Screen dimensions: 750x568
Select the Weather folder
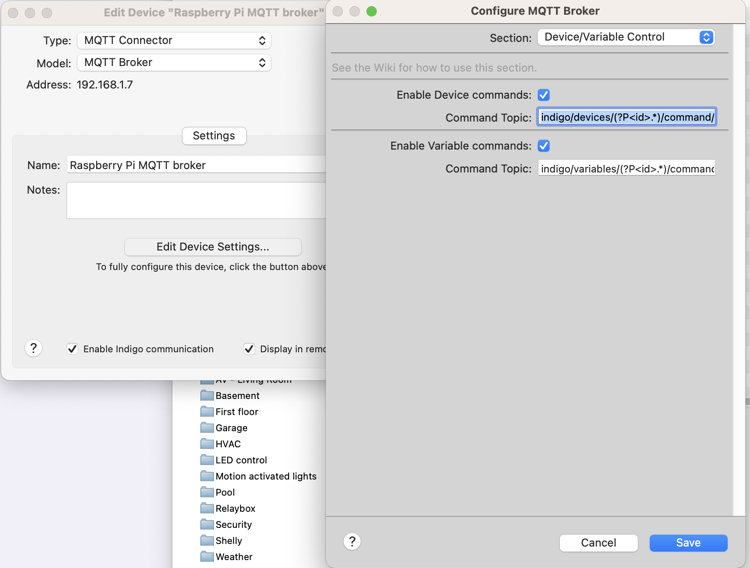coord(227,557)
